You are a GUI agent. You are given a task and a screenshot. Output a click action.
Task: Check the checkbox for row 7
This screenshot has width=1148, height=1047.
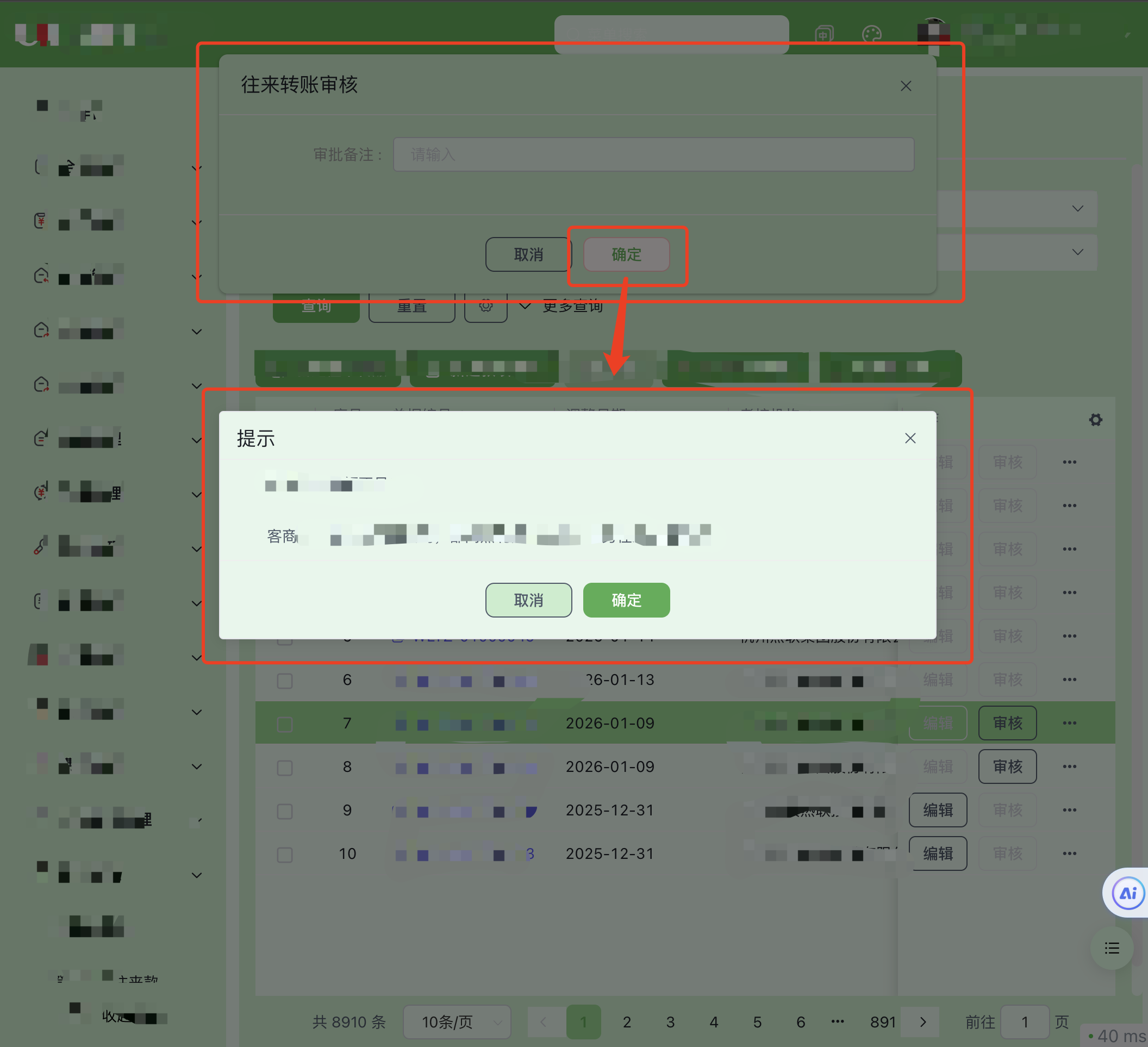click(x=285, y=724)
